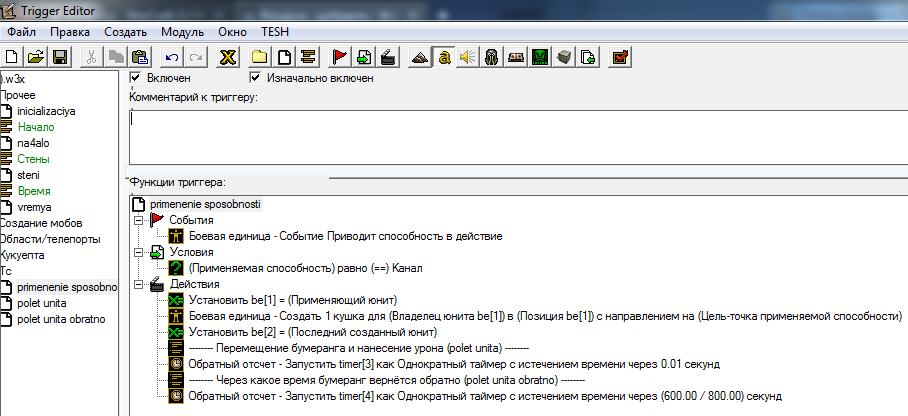This screenshot has height=416, width=908.
Task: Click the Paste clipboard icon
Action: pyautogui.click(x=140, y=57)
